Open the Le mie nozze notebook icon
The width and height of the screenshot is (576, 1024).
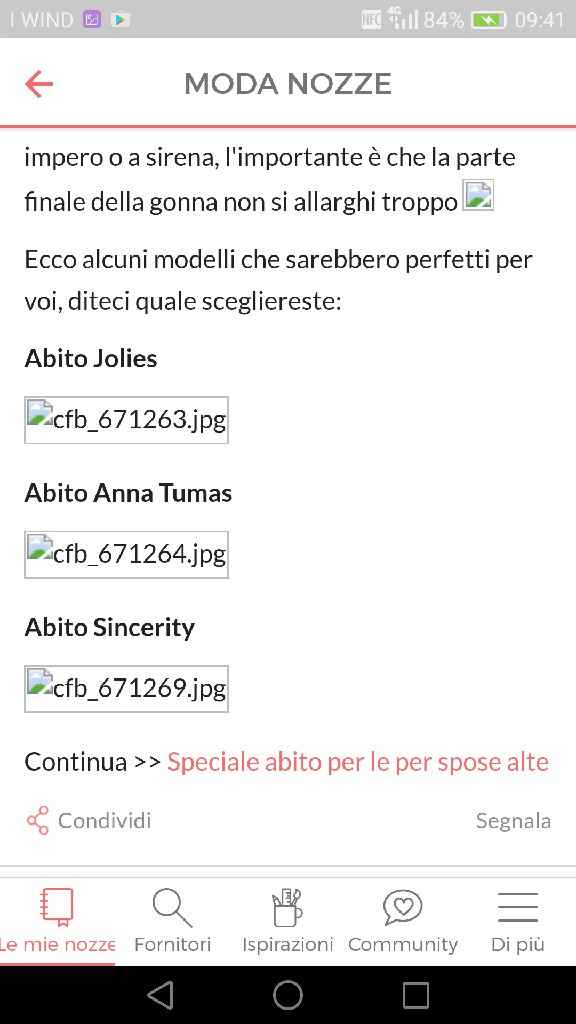pos(57,906)
